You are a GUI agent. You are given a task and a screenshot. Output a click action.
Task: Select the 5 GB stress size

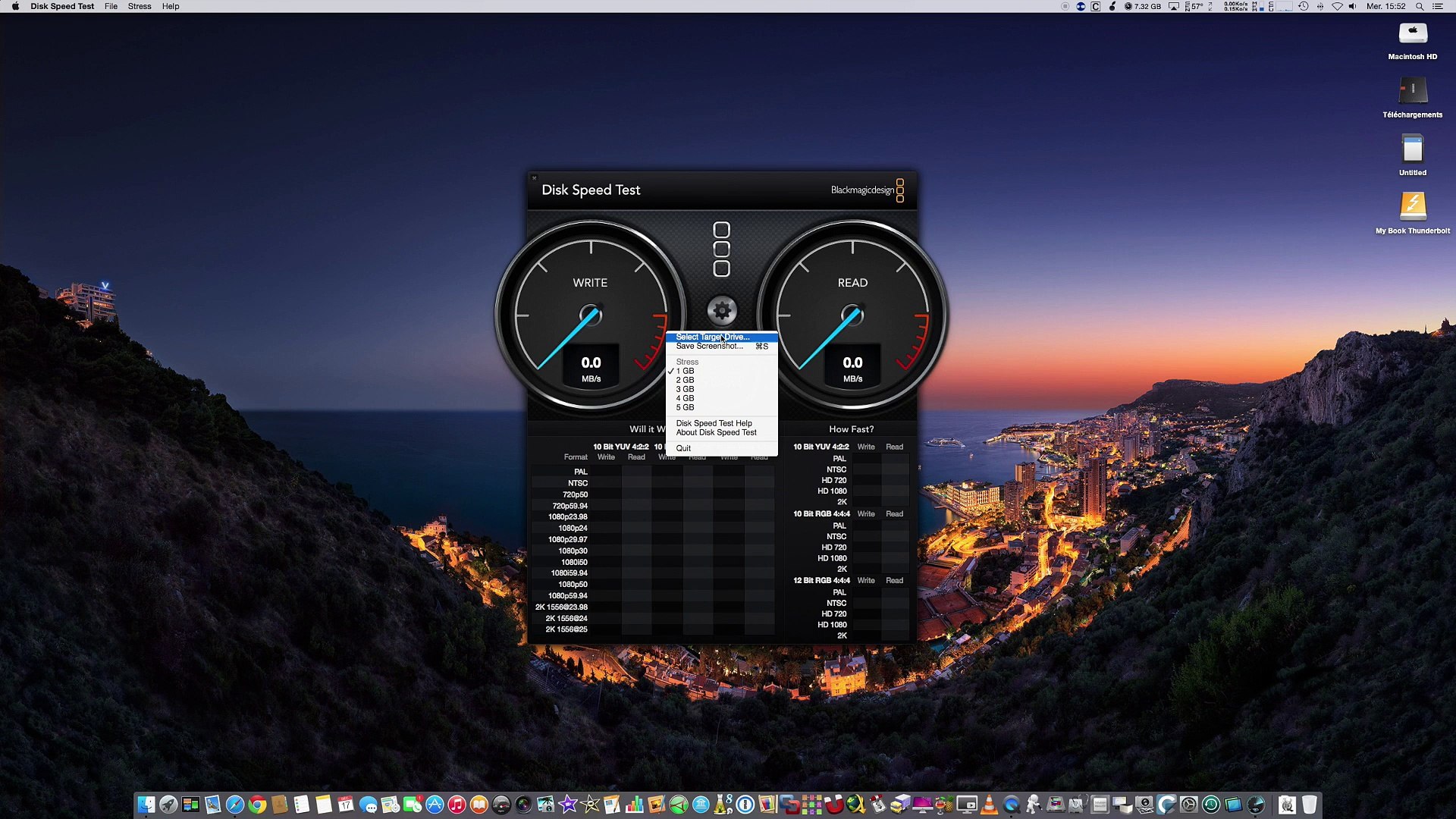point(685,407)
